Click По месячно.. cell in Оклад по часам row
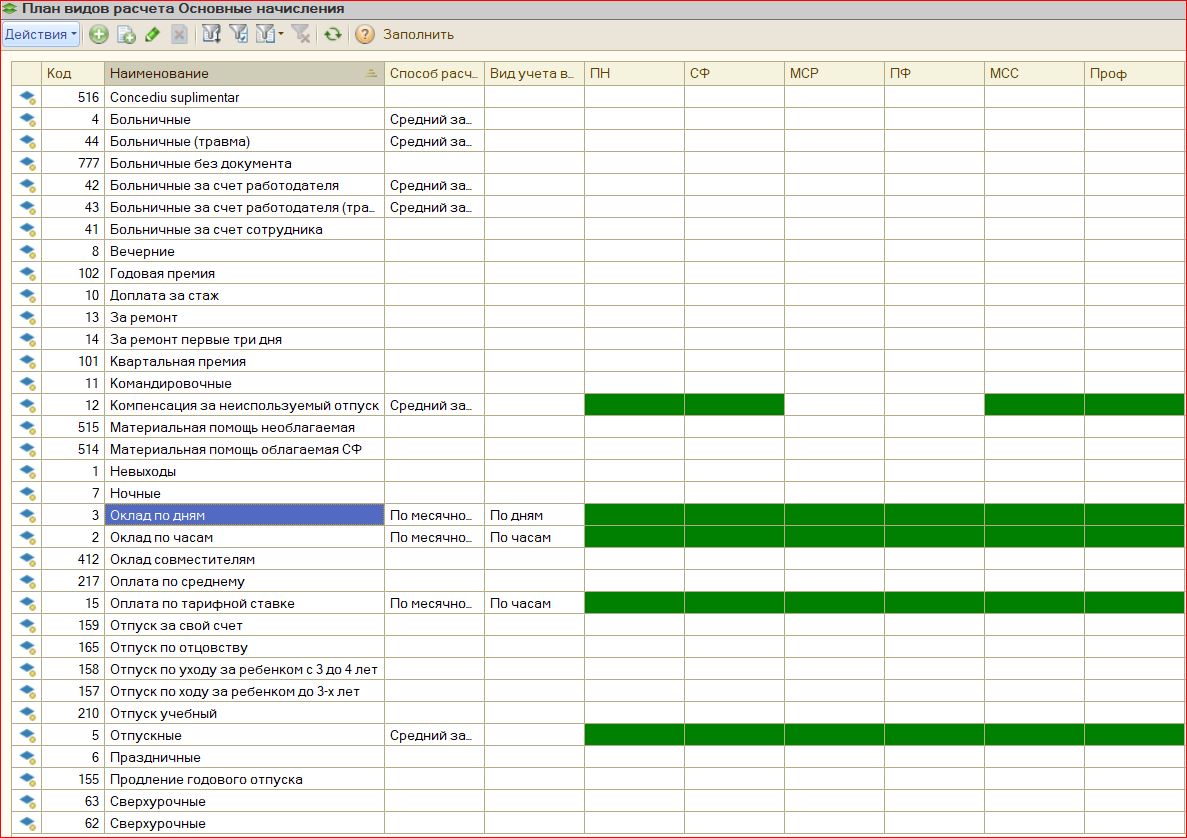This screenshot has height=838, width=1187. (x=435, y=537)
